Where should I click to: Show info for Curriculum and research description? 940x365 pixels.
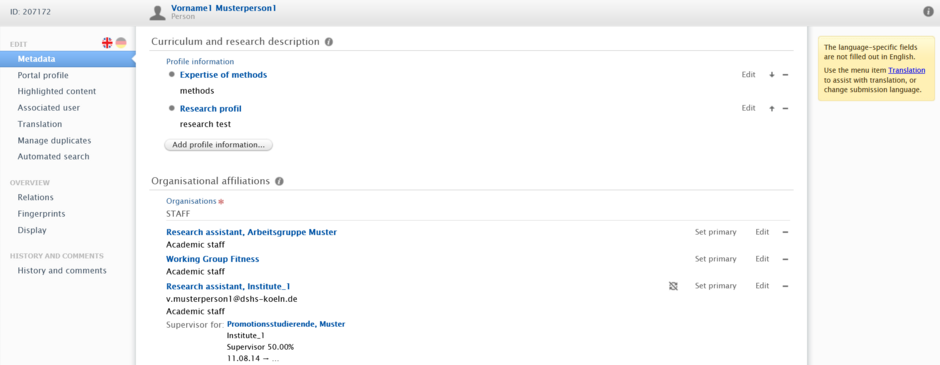pos(329,42)
